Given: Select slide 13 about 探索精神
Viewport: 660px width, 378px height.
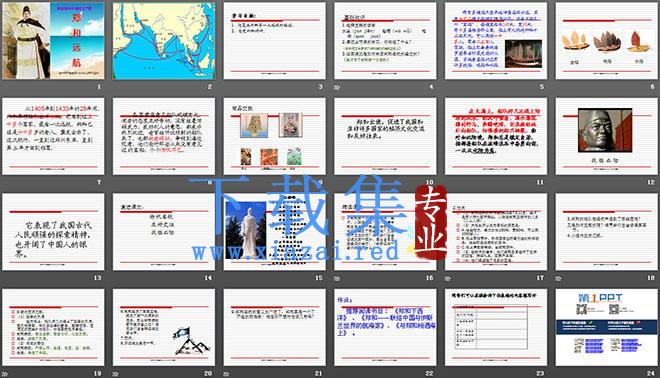Looking at the screenshot, I should pyautogui.click(x=53, y=232).
